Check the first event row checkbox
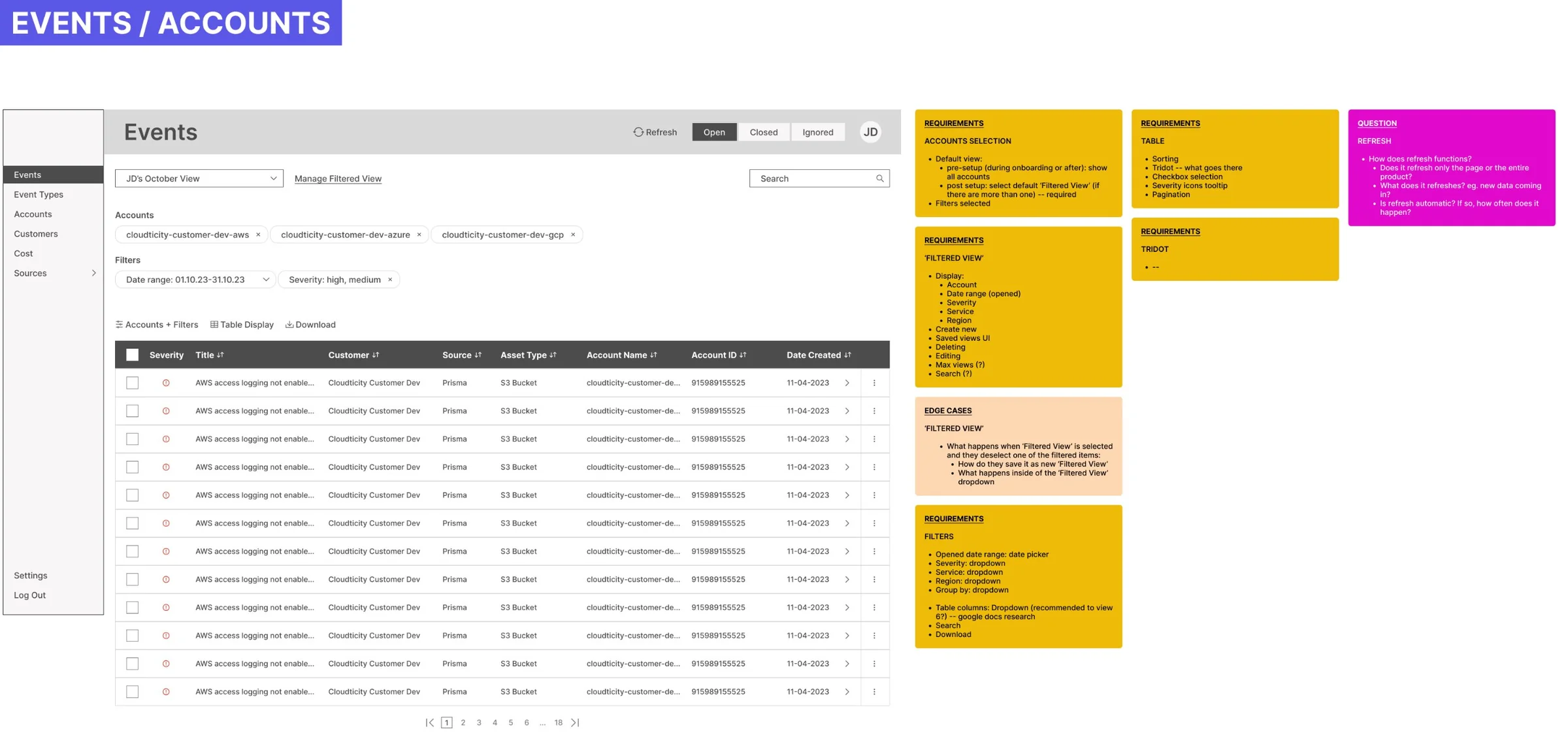The image size is (1568, 735). [132, 383]
